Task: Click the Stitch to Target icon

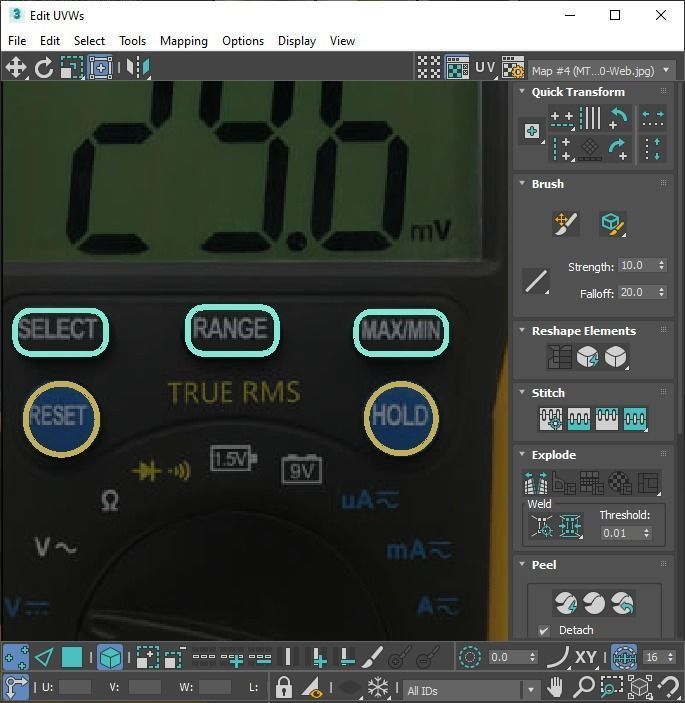Action: click(x=579, y=419)
